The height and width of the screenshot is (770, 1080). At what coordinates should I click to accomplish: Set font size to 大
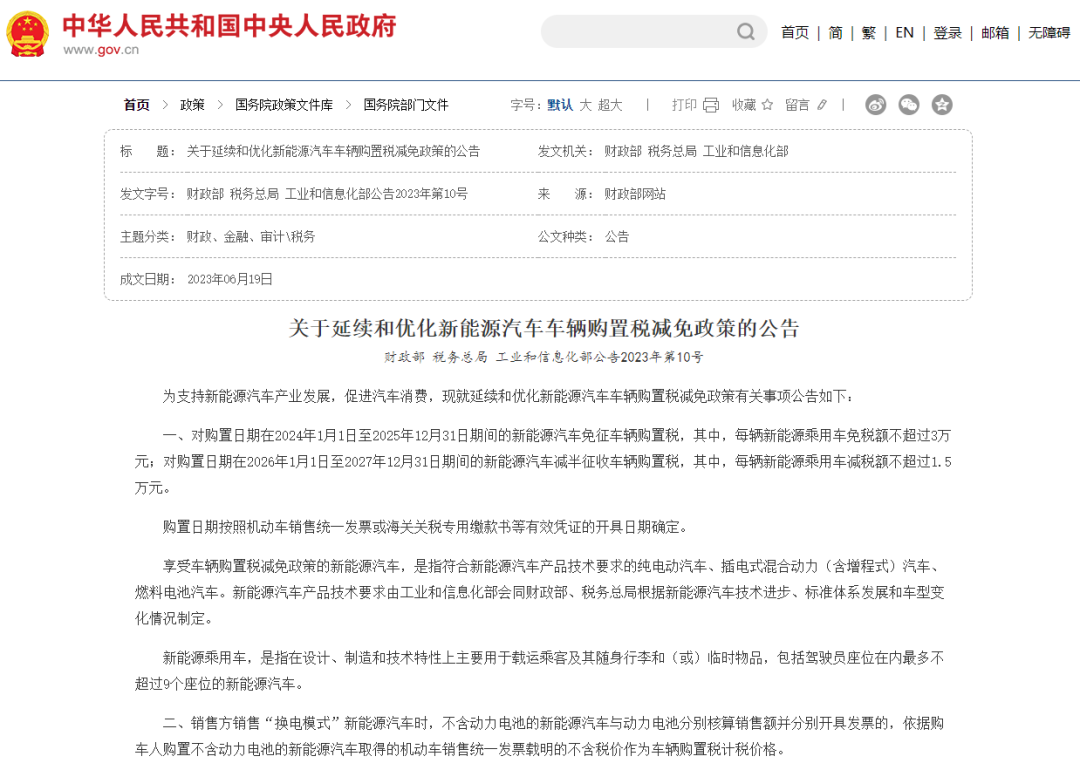point(585,105)
